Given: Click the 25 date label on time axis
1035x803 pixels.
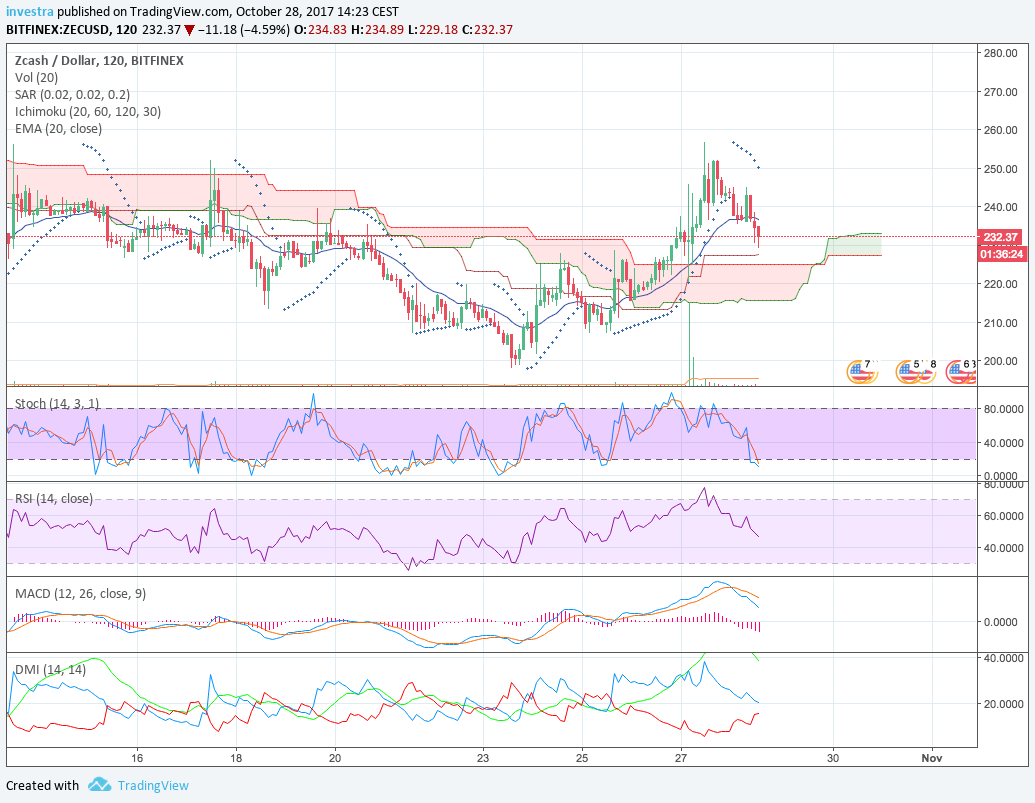Looking at the screenshot, I should coord(582,758).
